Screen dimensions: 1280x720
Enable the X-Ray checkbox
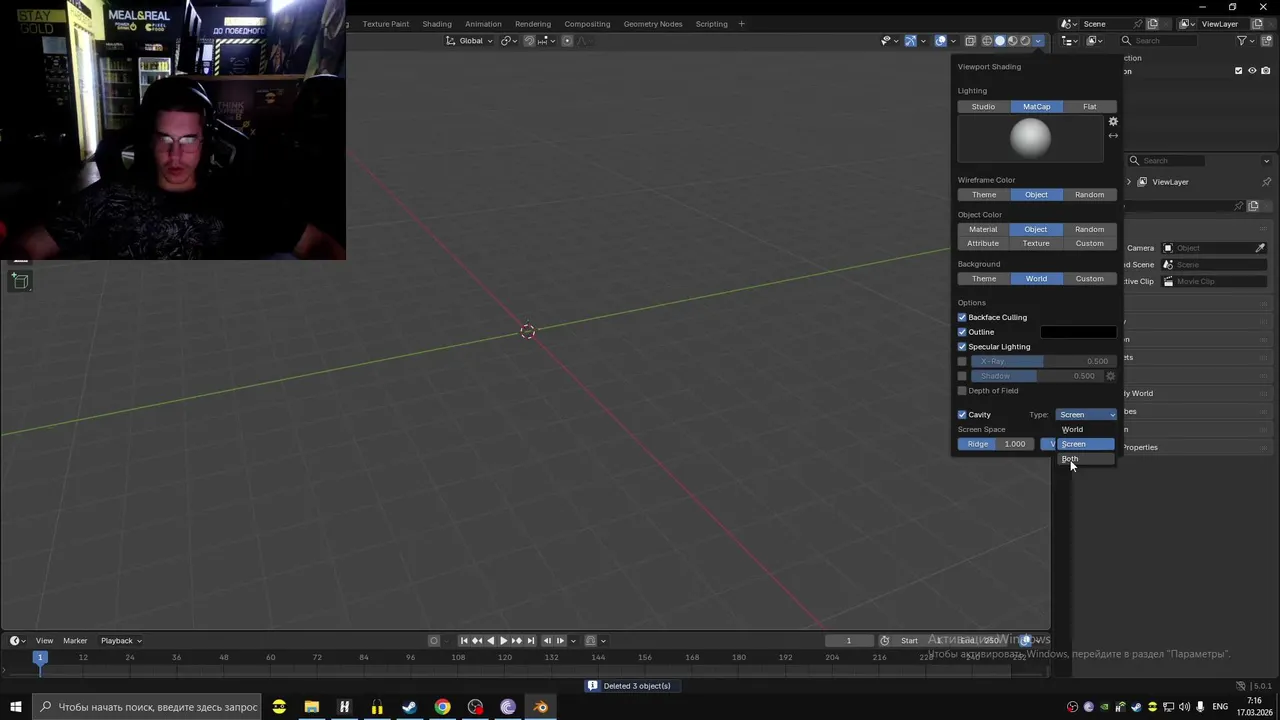pos(962,361)
